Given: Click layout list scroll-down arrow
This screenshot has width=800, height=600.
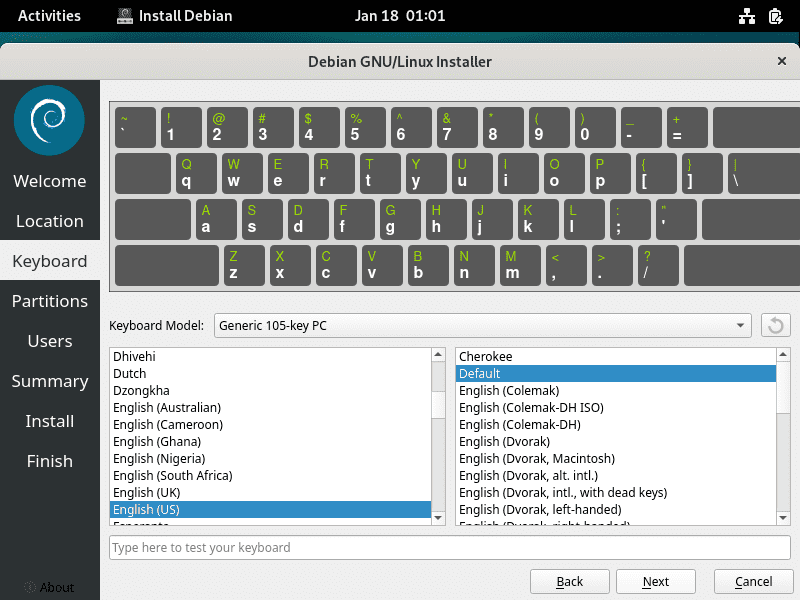Looking at the screenshot, I should pos(438,518).
